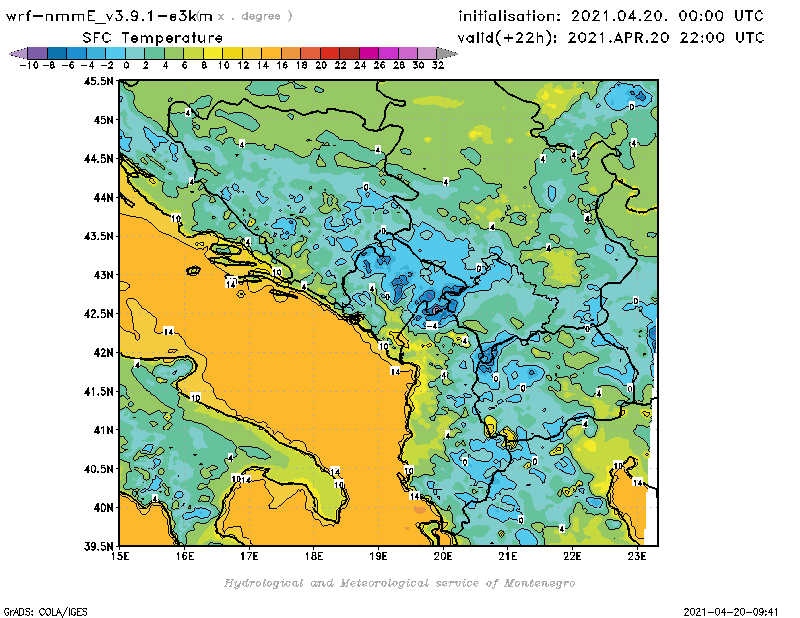Viewport: 800px width, 618px height.
Task: Click the '20E' longitude label
Action: [x=443, y=556]
